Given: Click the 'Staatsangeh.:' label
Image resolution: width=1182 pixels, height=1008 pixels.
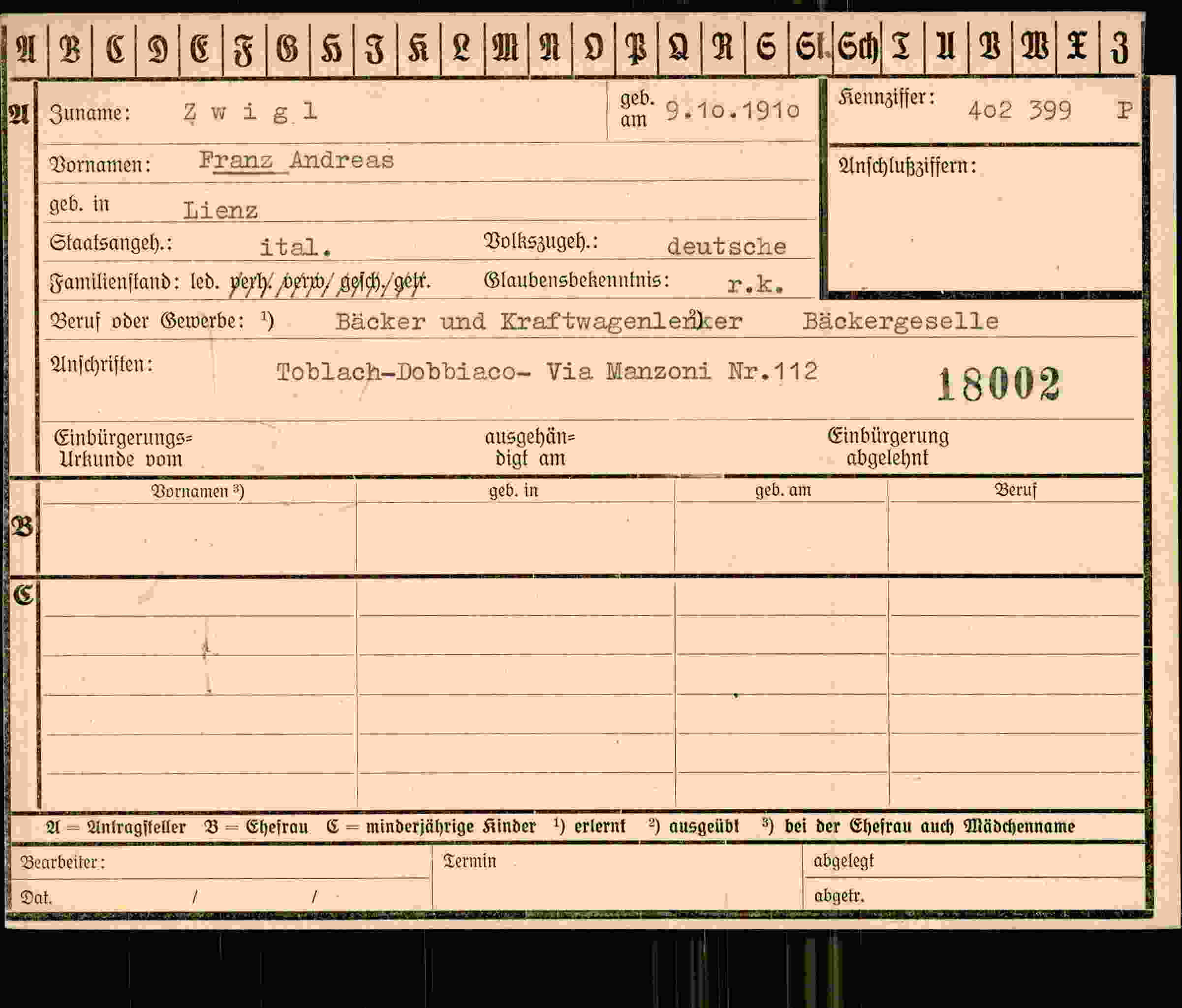Looking at the screenshot, I should pyautogui.click(x=111, y=243).
